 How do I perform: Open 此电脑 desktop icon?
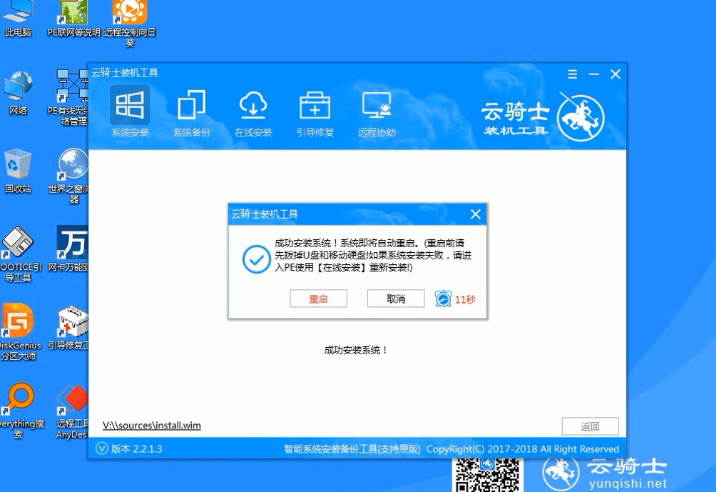18,18
